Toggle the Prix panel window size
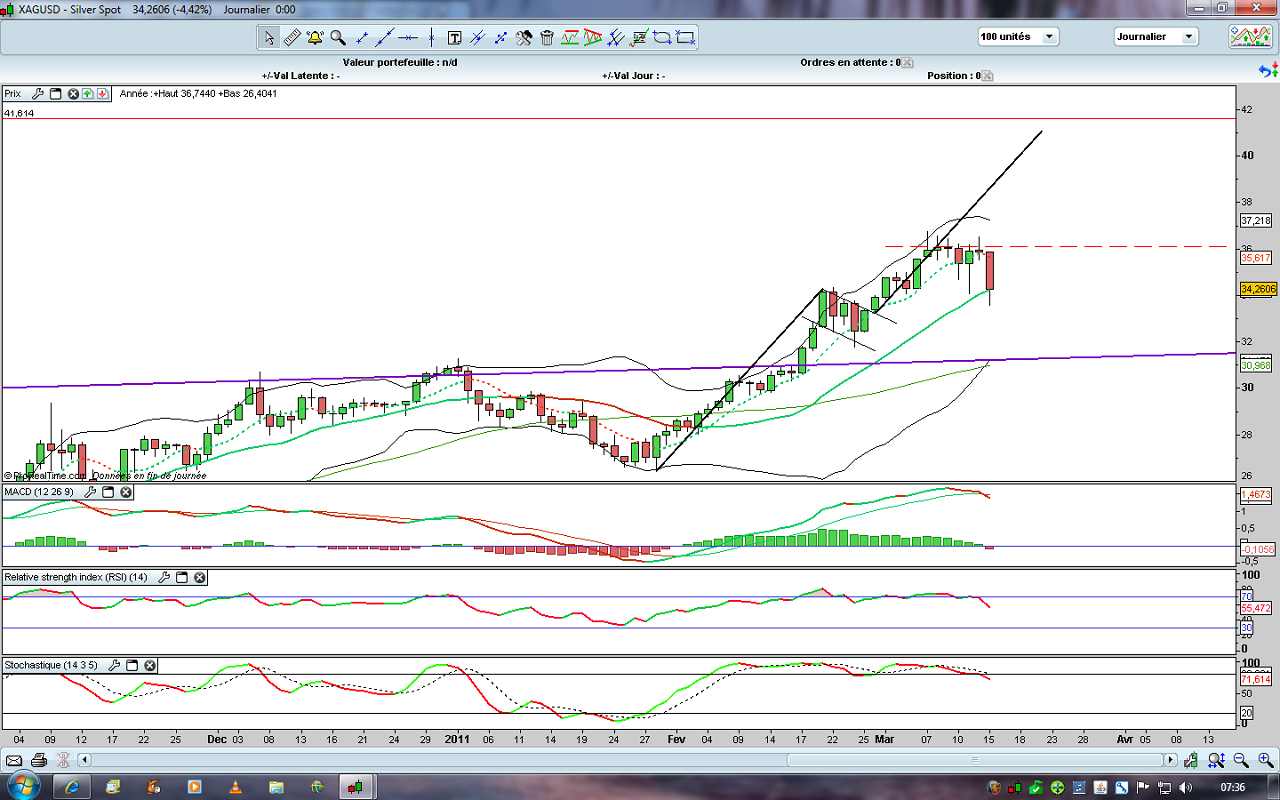1280x800 pixels. pyautogui.click(x=55, y=93)
